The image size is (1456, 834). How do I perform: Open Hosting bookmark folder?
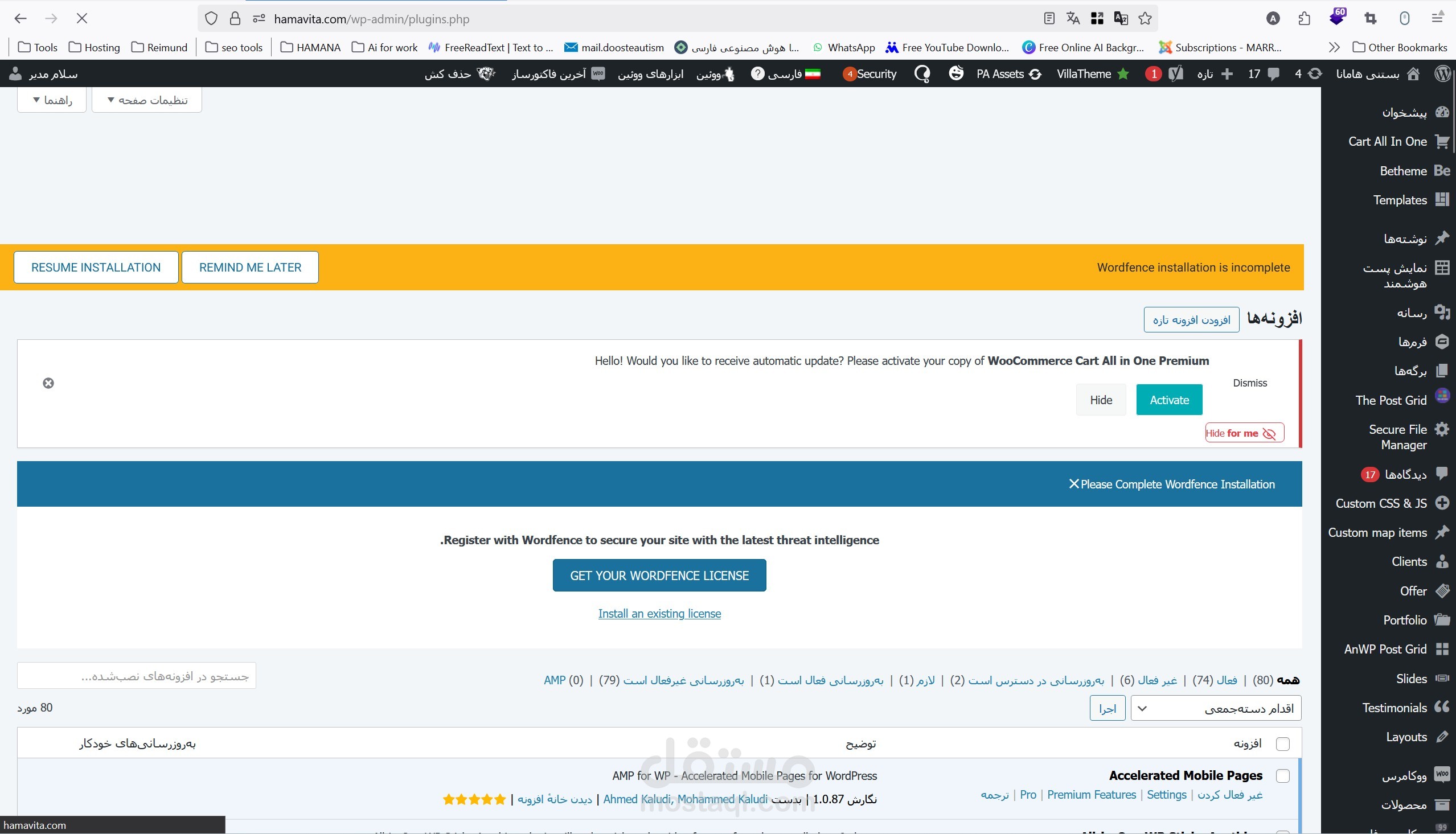(x=94, y=48)
